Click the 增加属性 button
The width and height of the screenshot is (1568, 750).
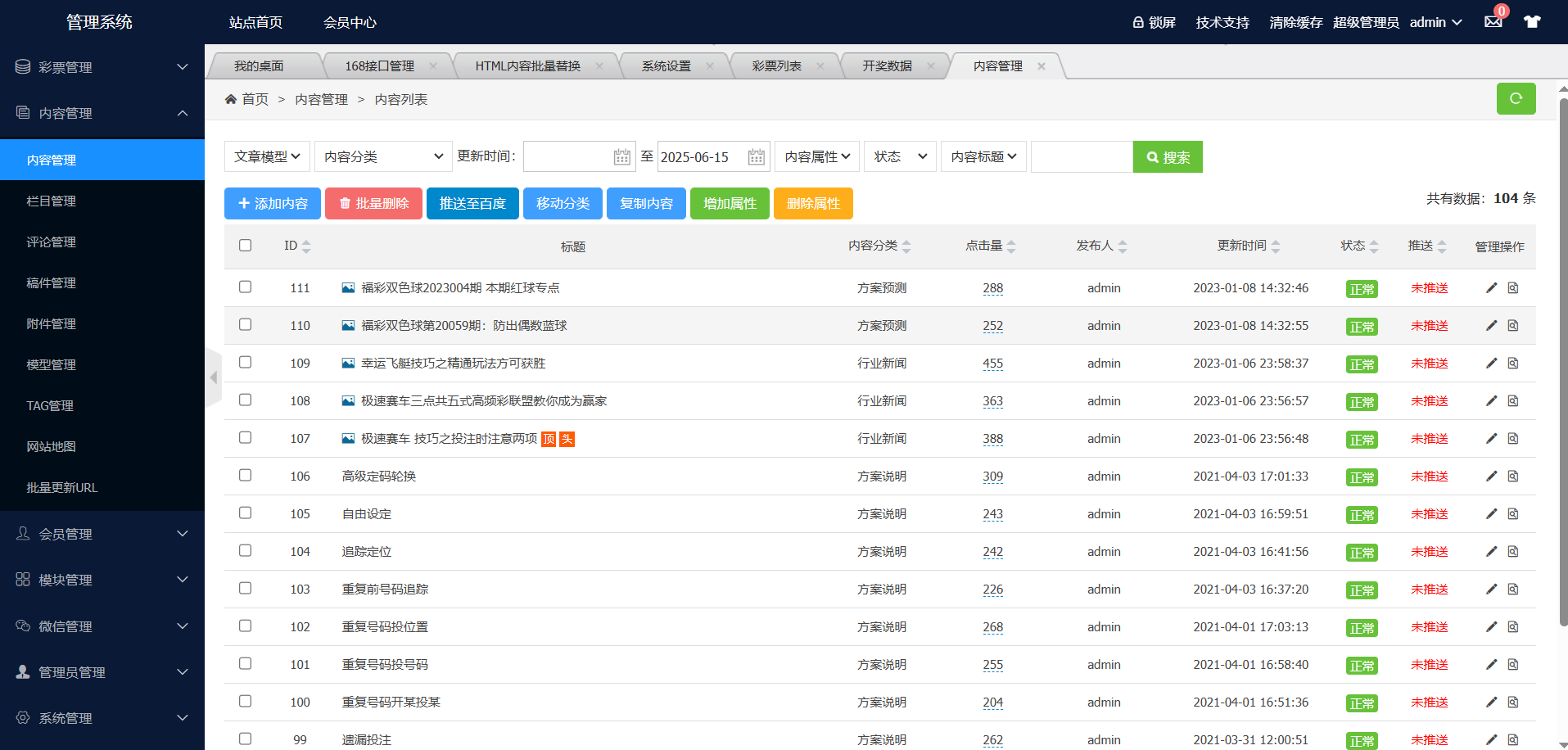pos(730,203)
